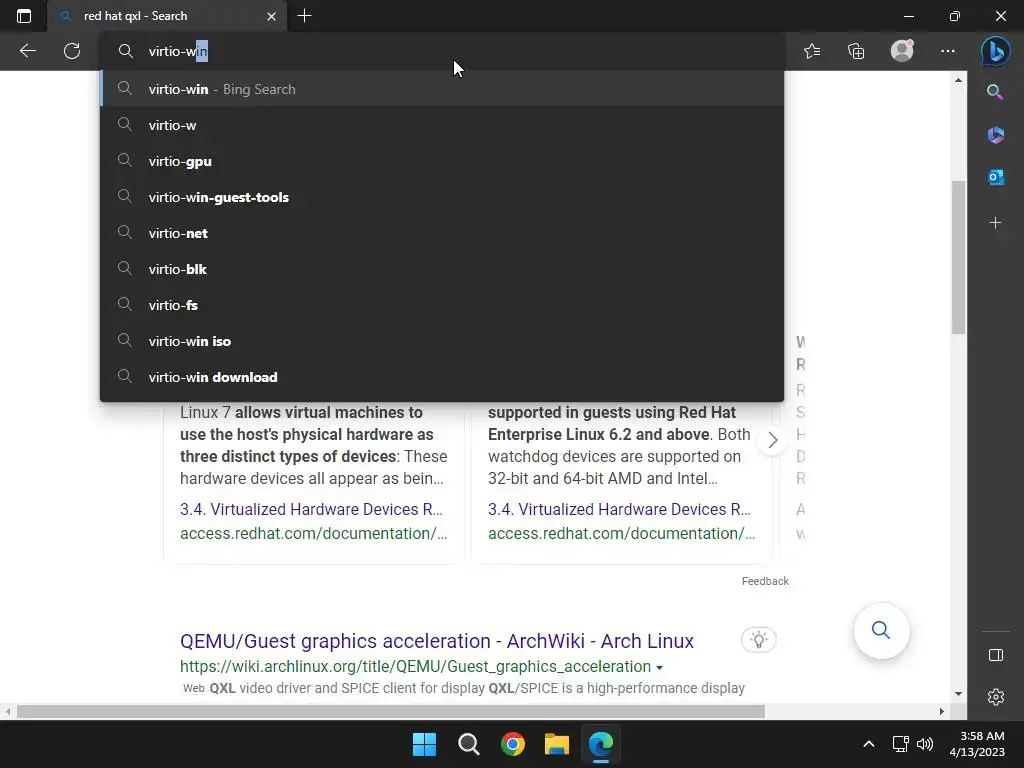Select the 'virtio-win - Bing Search' suggestion
Image resolution: width=1024 pixels, height=768 pixels.
(x=442, y=89)
